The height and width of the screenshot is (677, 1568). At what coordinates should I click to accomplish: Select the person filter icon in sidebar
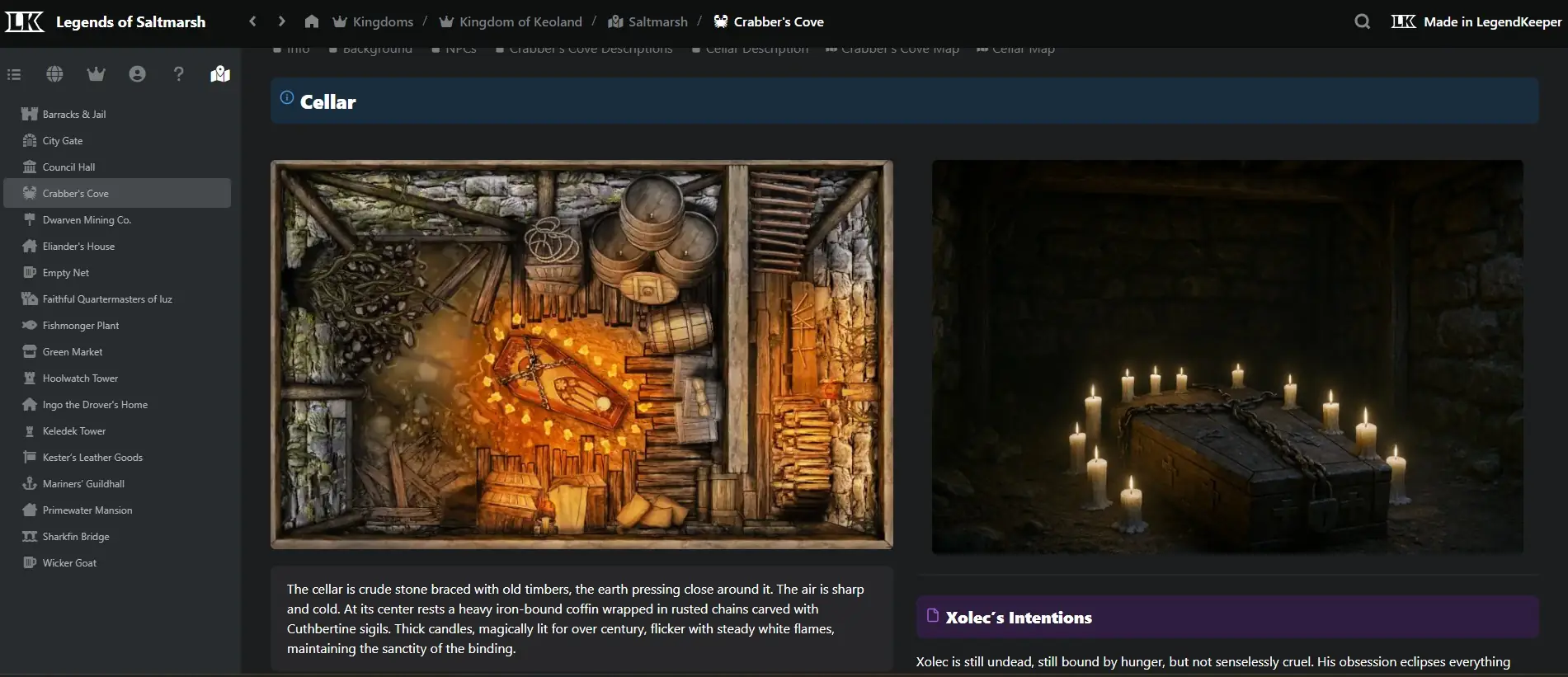[x=137, y=74]
